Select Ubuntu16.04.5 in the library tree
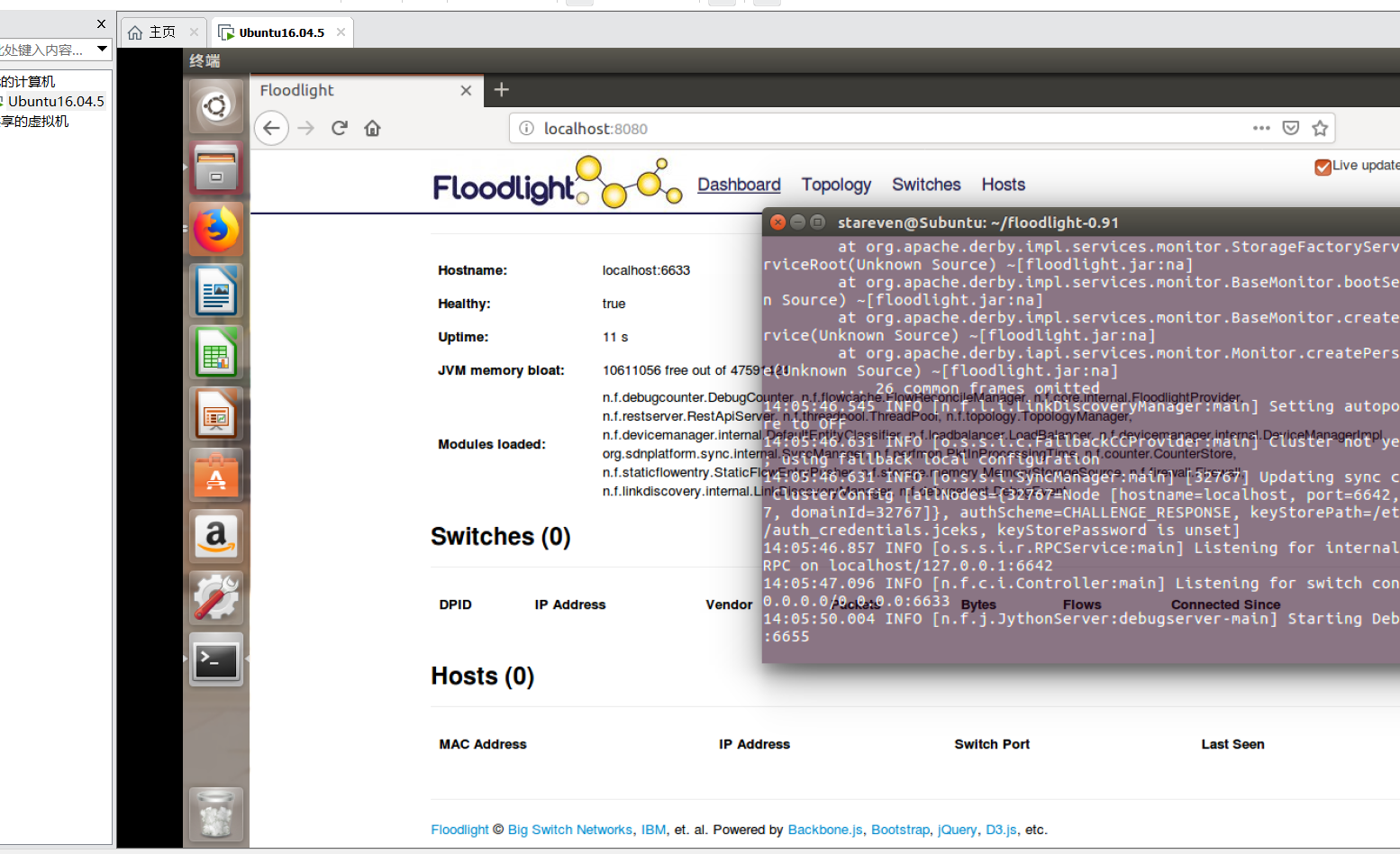This screenshot has width=1400, height=854. pyautogui.click(x=55, y=101)
